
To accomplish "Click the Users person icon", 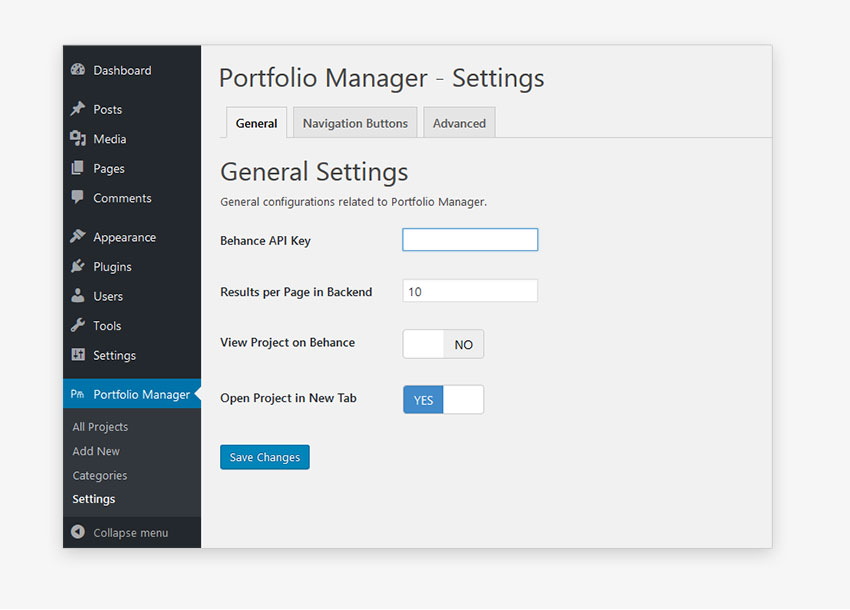I will [78, 296].
